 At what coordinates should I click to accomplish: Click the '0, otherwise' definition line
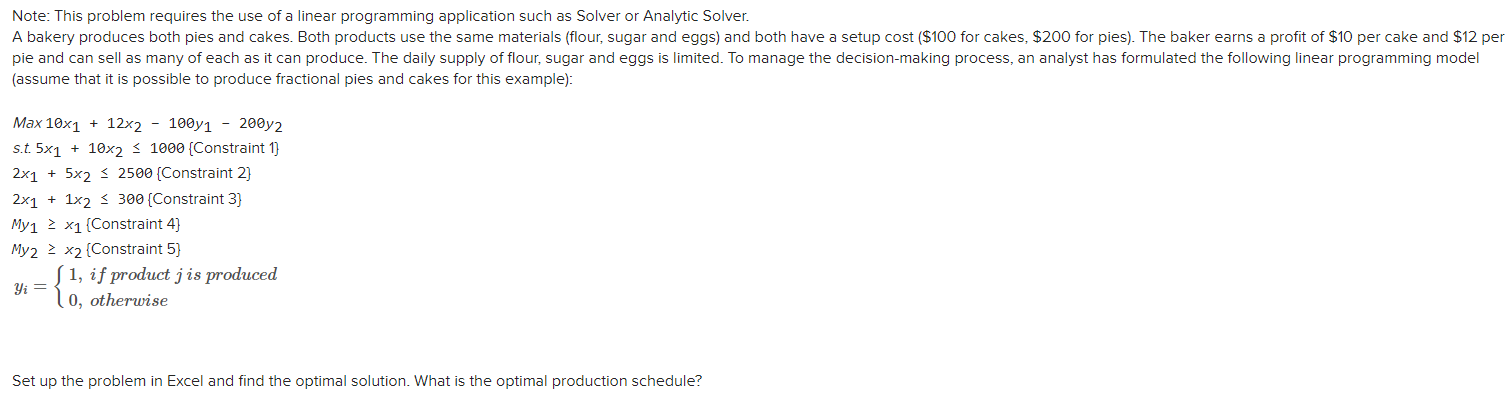117,301
